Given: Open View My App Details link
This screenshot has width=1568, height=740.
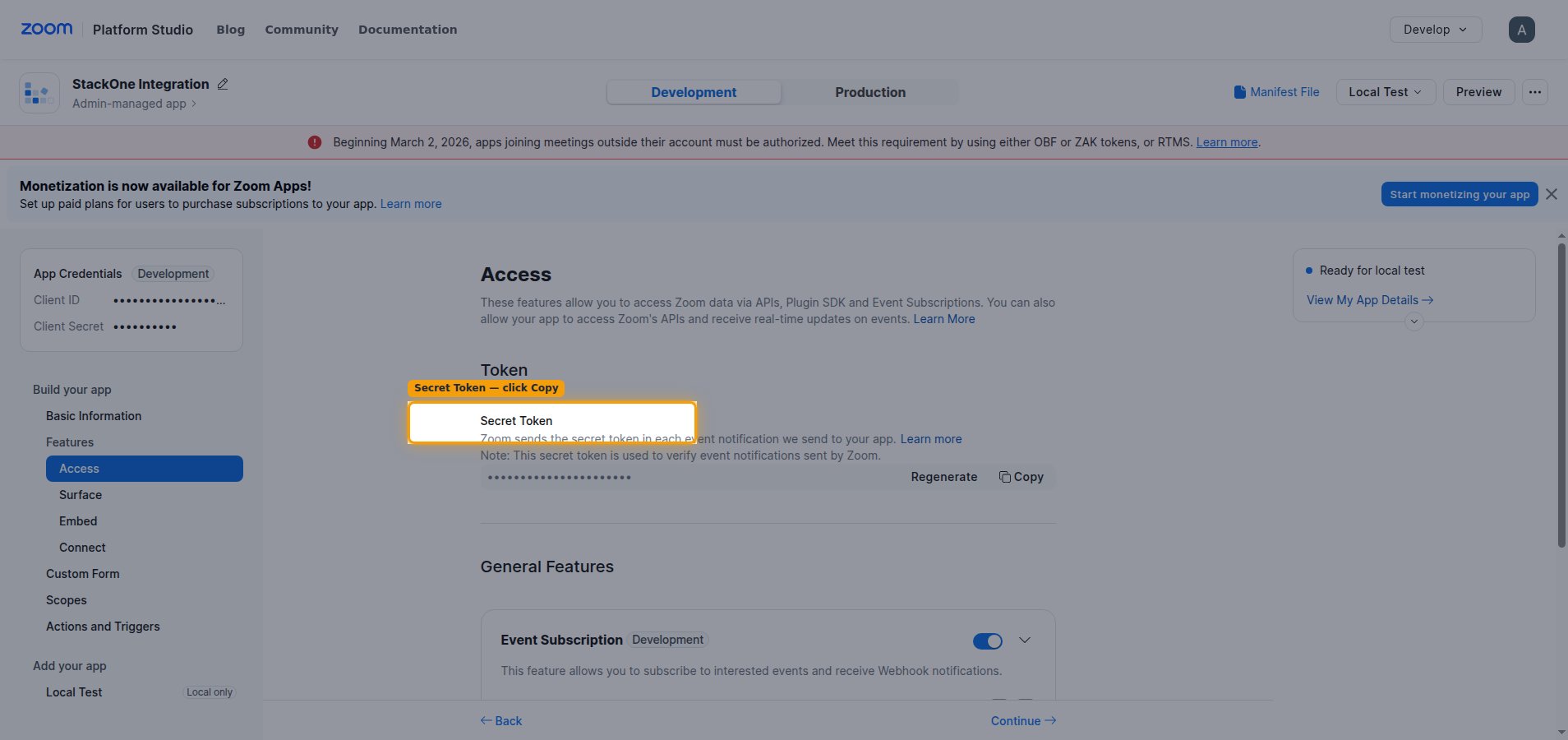Looking at the screenshot, I should pyautogui.click(x=1369, y=300).
